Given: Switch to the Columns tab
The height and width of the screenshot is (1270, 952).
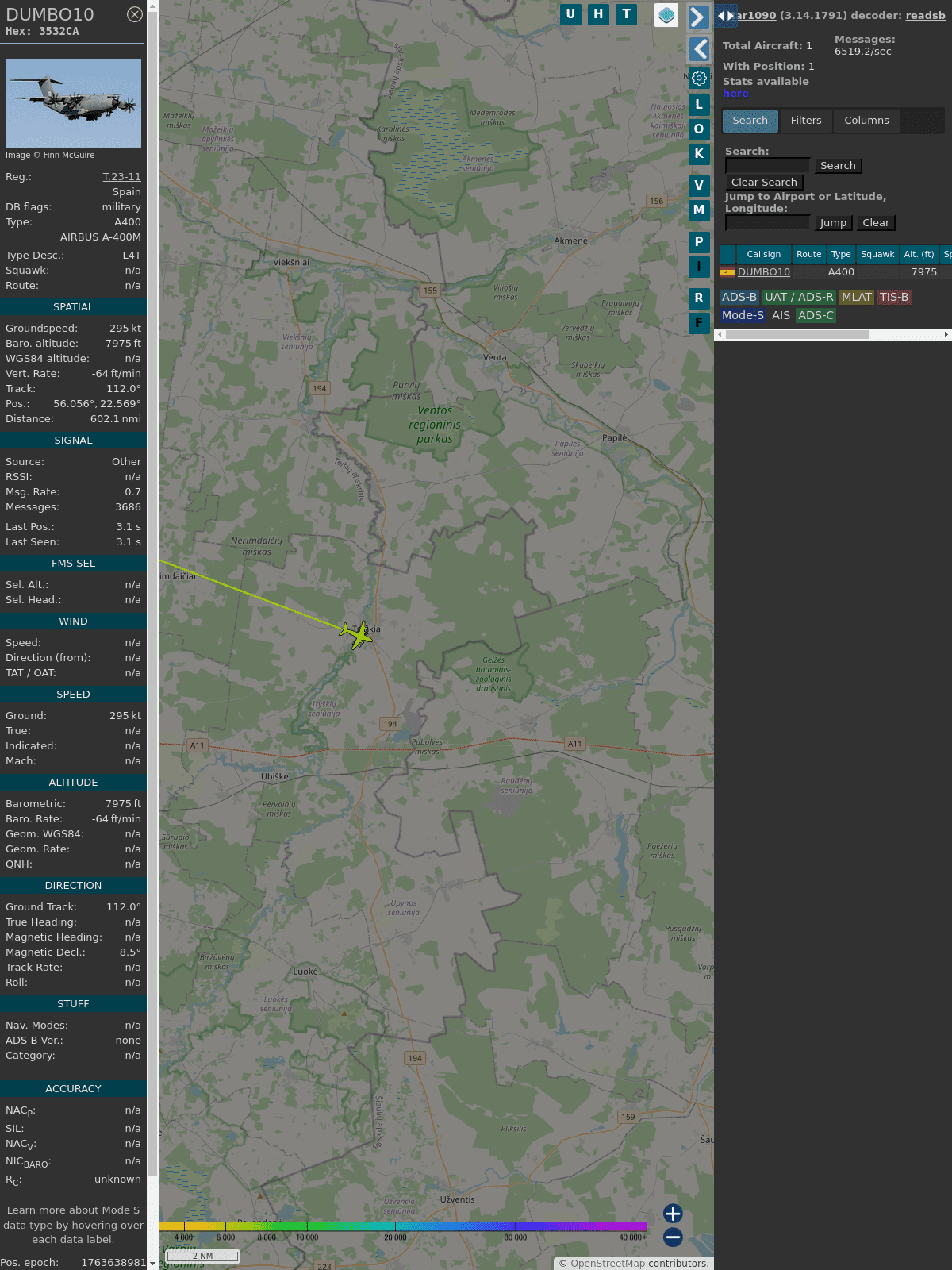Looking at the screenshot, I should pyautogui.click(x=866, y=121).
